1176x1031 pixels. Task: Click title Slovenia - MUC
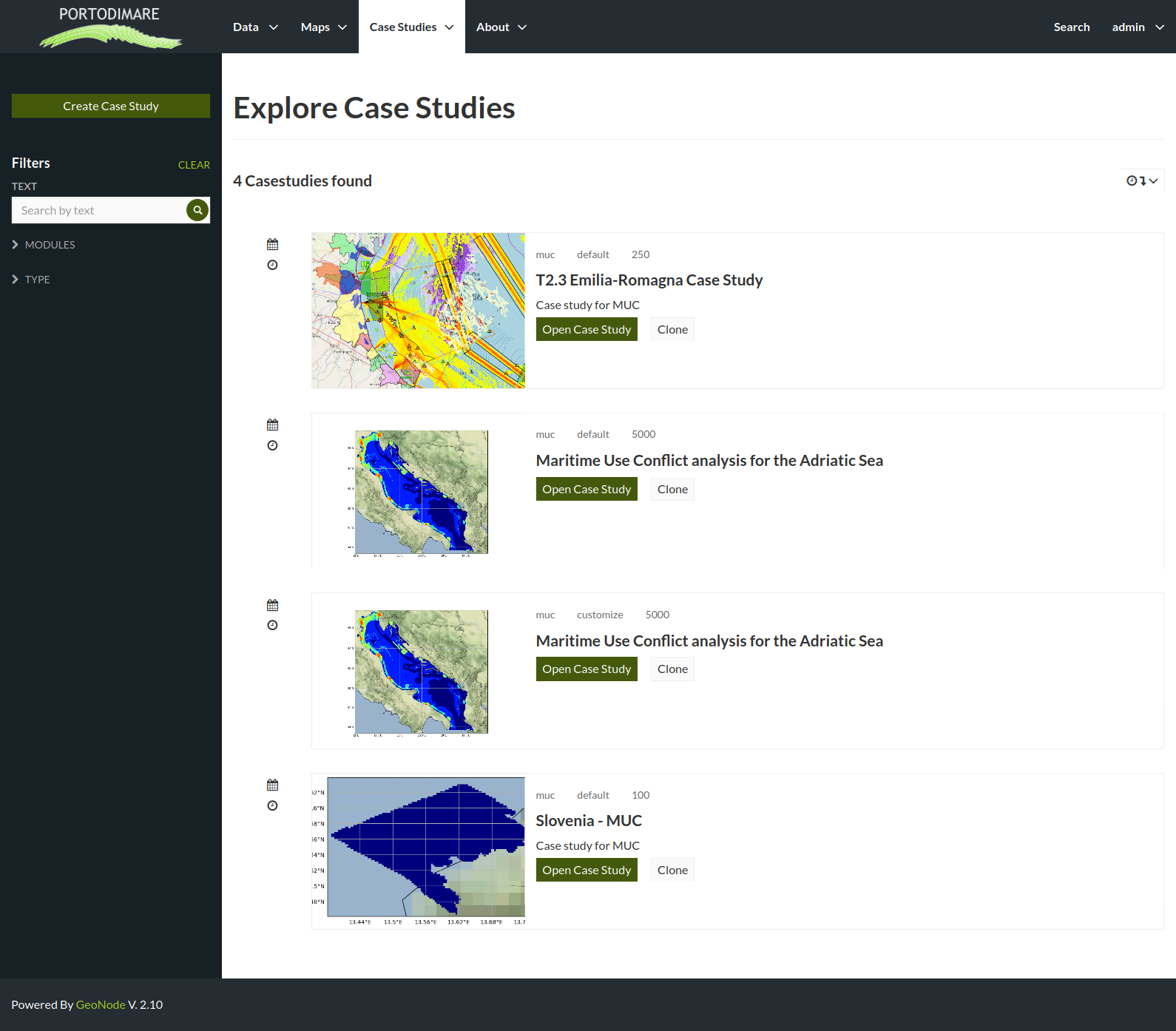(589, 821)
